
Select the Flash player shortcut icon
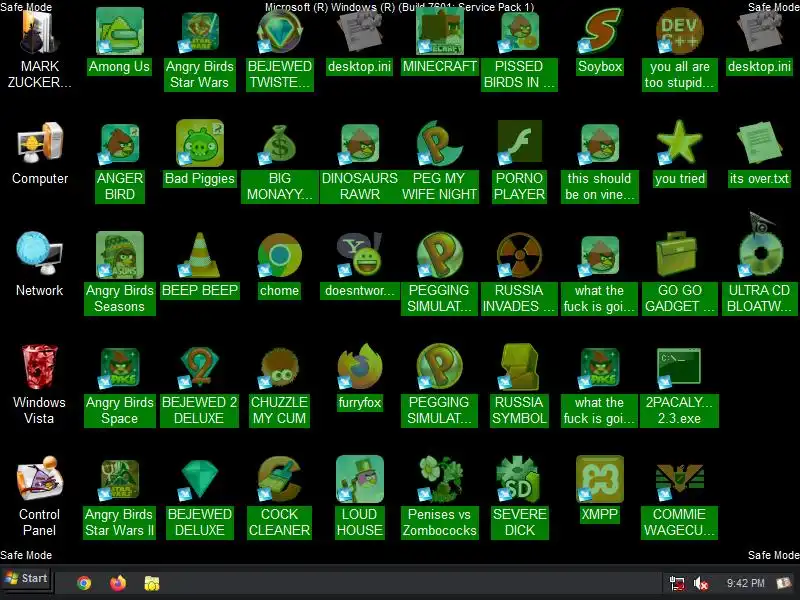click(x=519, y=143)
